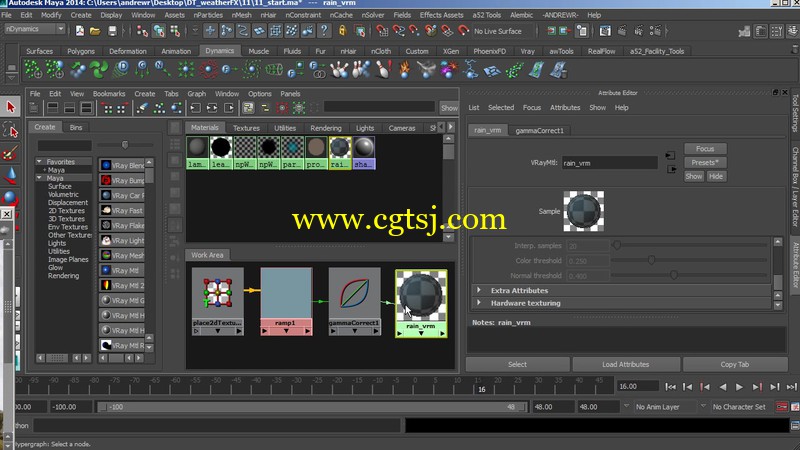Click the Hypershade output connections icon
Image resolution: width=800 pixels, height=450 pixels.
pyautogui.click(x=229, y=108)
